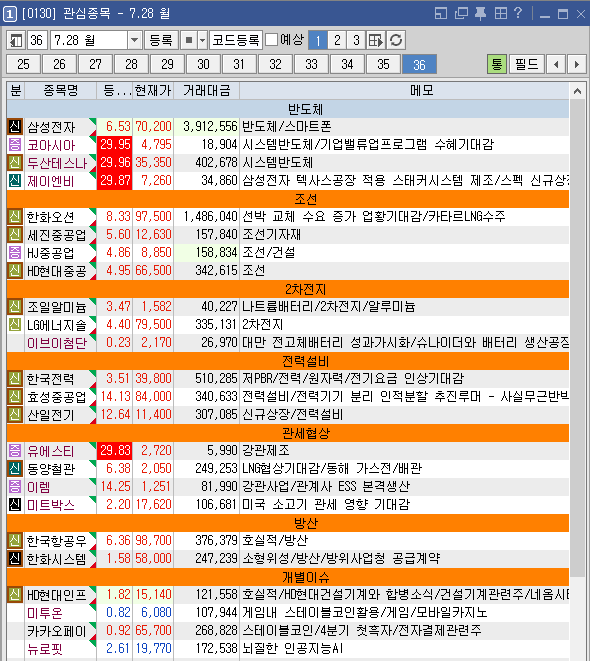Screen dimensions: 590x661
Task: Select the 뉴로핏 stock name
Action: click(45, 649)
